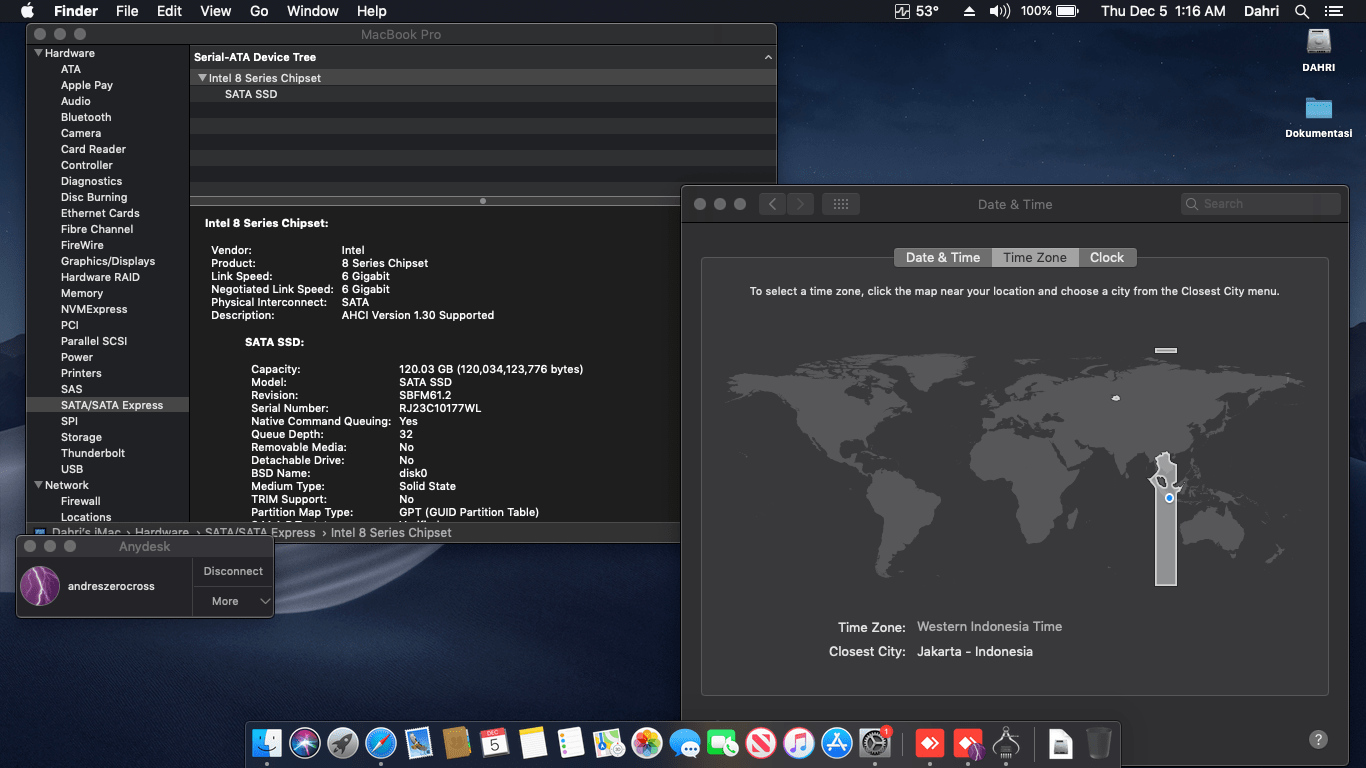Open the More dropdown in AnyDesk

pyautogui.click(x=233, y=601)
